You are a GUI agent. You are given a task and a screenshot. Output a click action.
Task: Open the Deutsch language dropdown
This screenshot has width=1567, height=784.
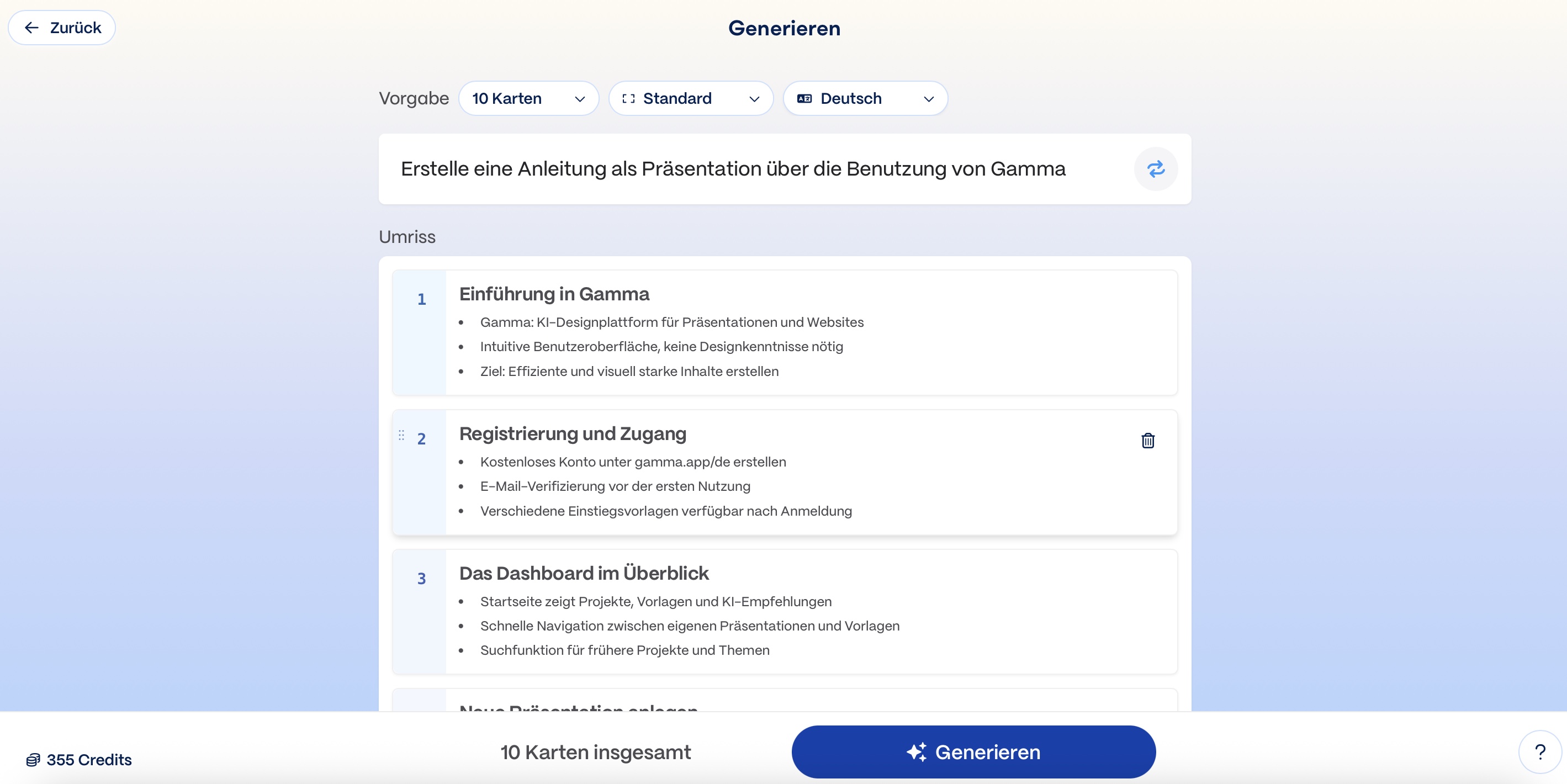coord(865,98)
